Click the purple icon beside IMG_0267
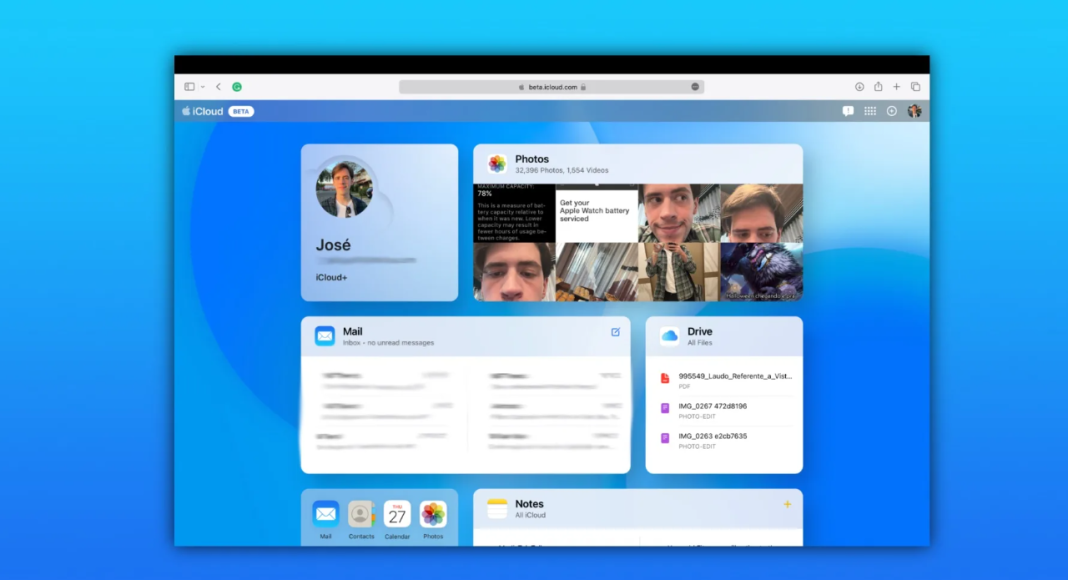 665,408
